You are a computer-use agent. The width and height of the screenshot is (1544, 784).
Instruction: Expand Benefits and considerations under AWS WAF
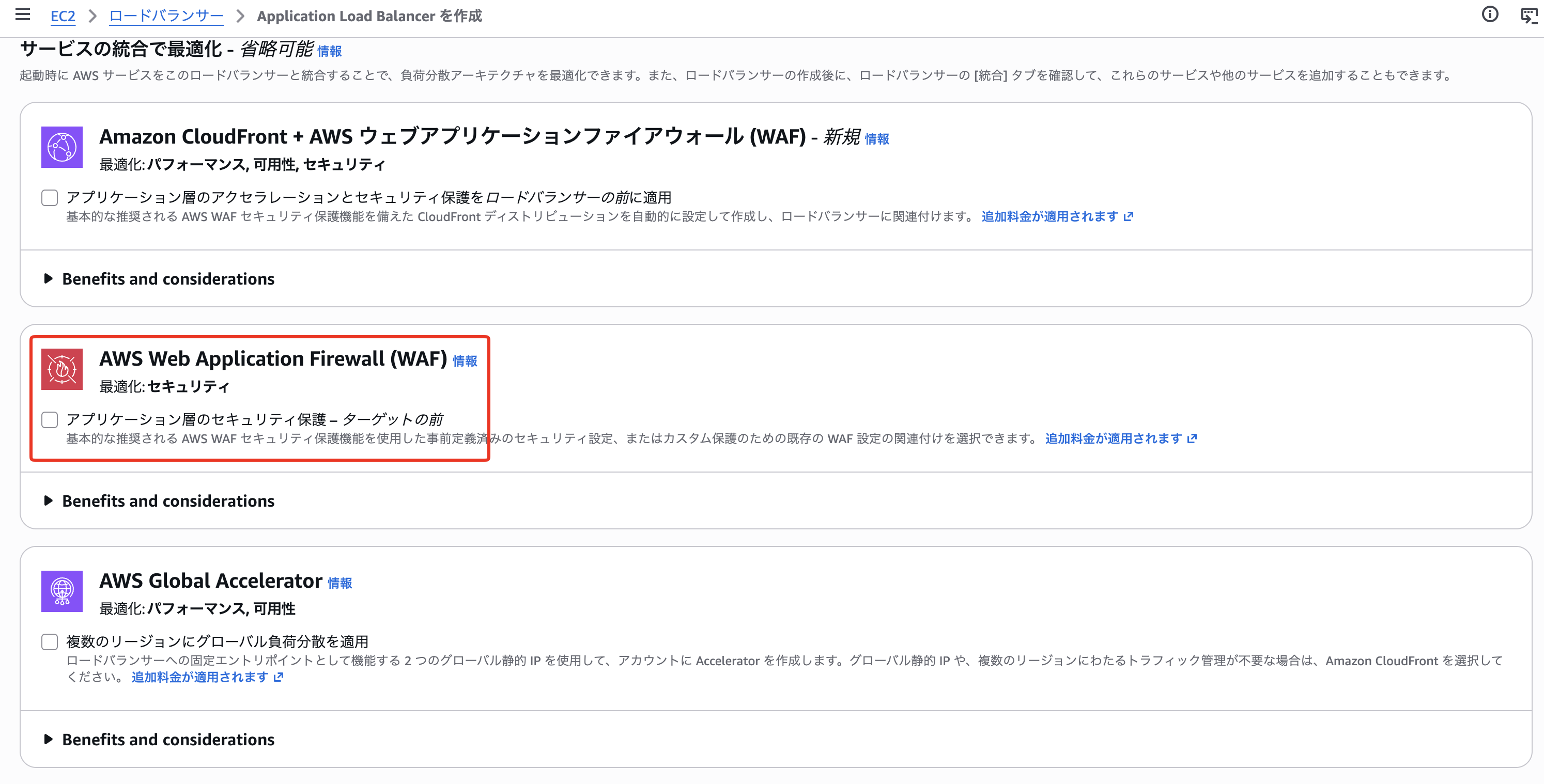[x=160, y=500]
